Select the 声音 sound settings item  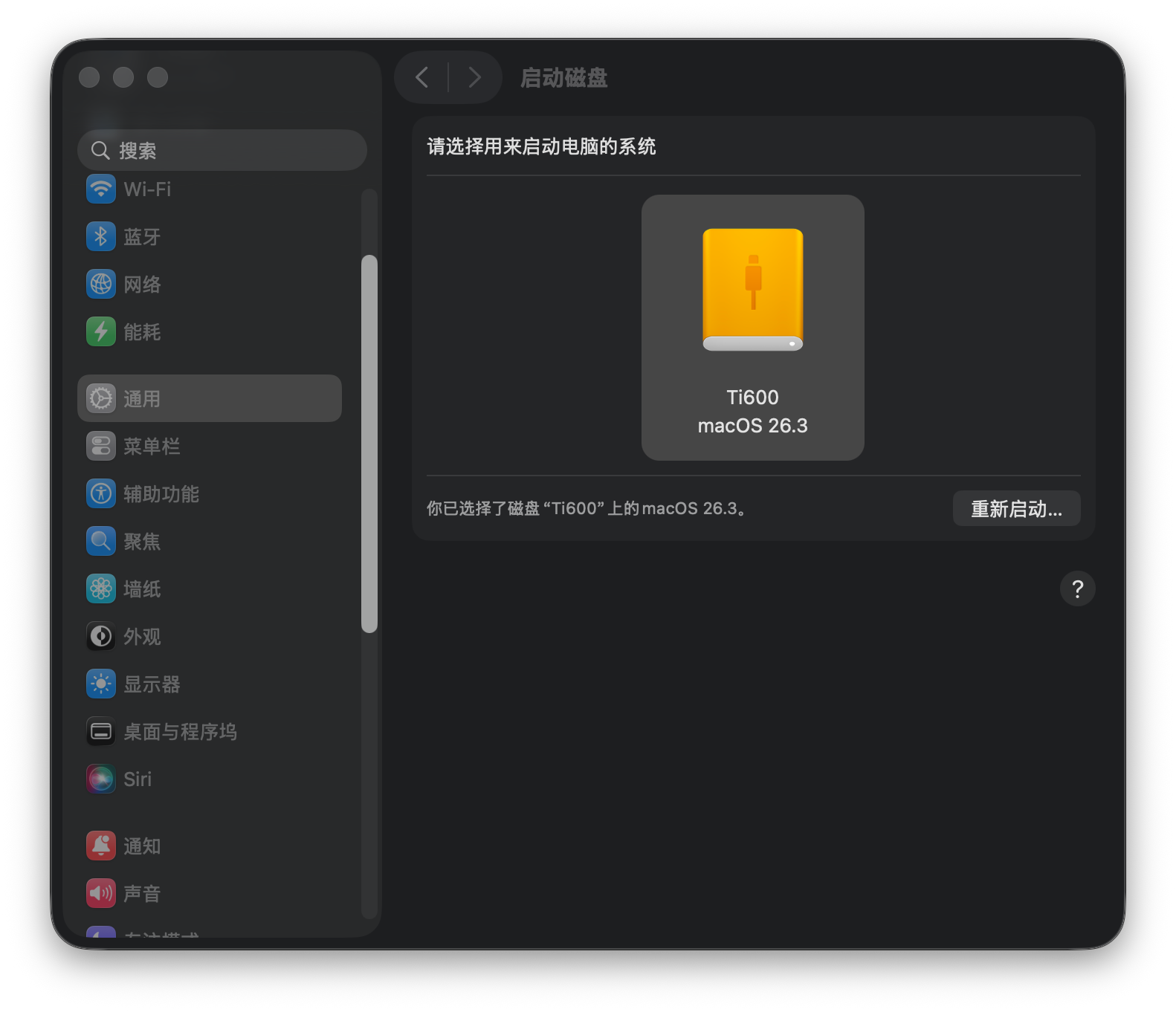coord(141,894)
